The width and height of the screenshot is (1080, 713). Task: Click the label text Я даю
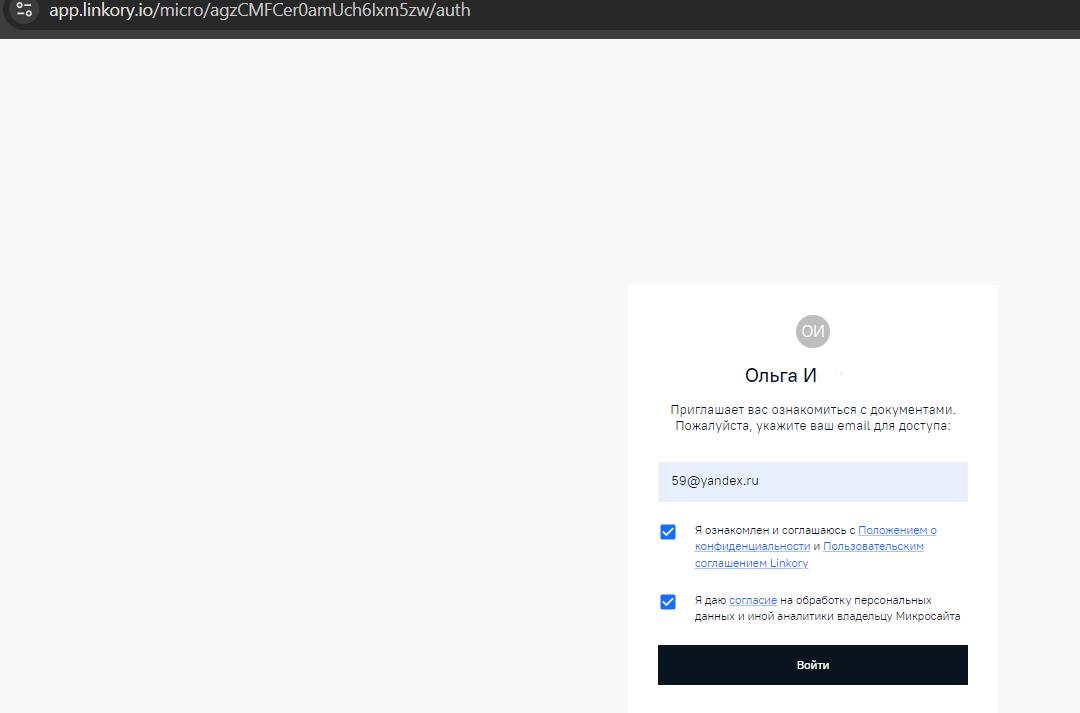710,600
